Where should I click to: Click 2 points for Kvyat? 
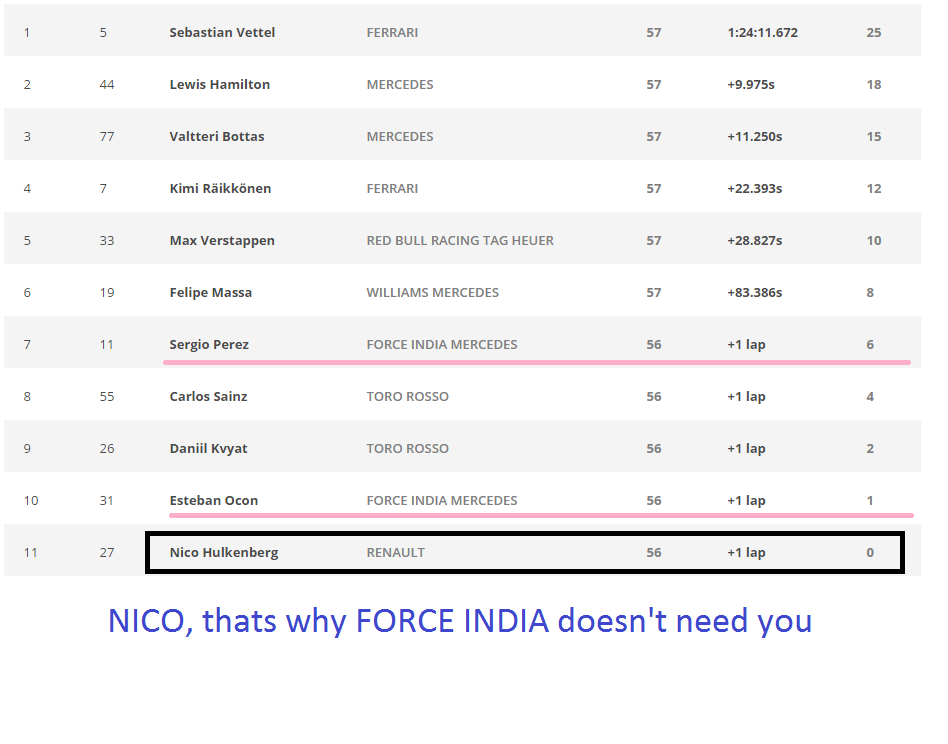point(870,448)
